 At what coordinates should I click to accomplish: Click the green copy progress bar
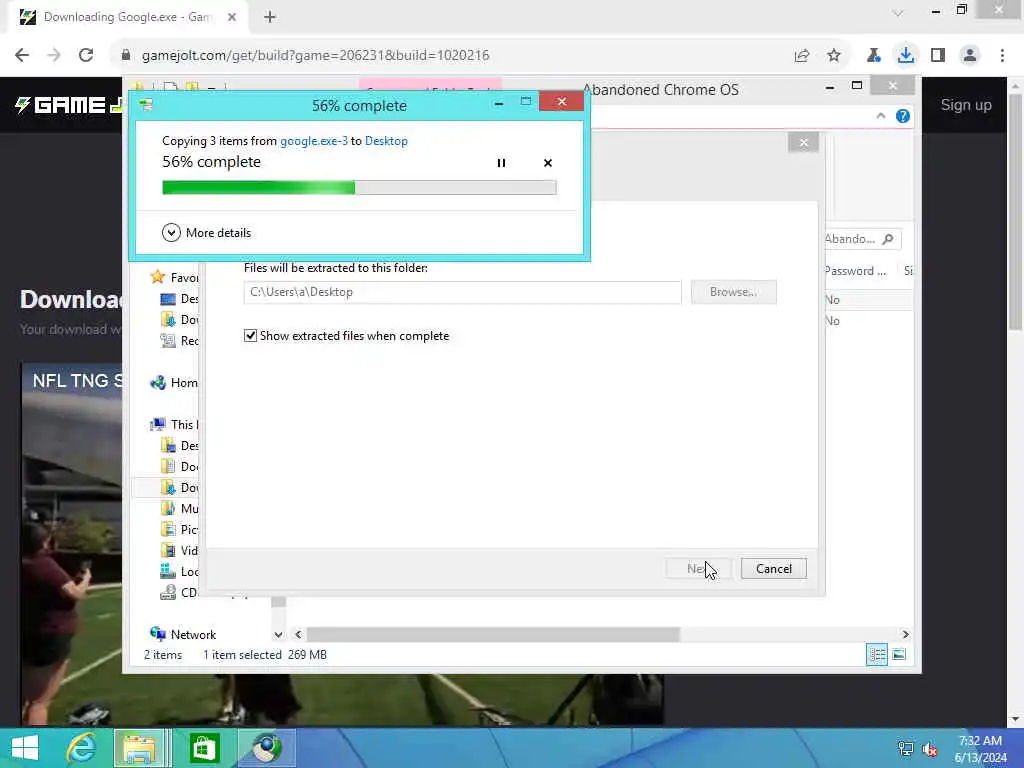tap(359, 187)
